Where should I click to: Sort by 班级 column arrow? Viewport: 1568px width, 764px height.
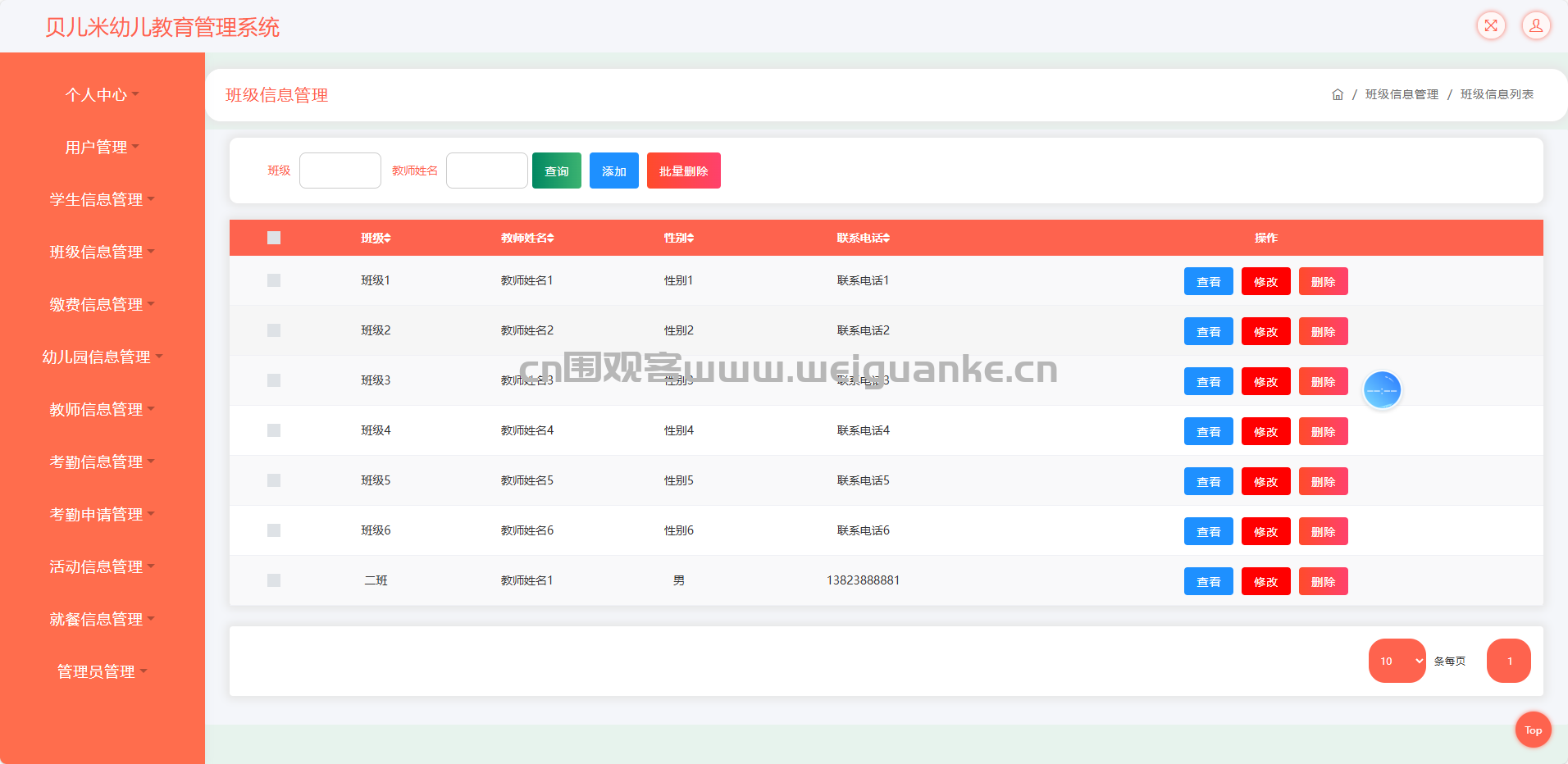388,238
